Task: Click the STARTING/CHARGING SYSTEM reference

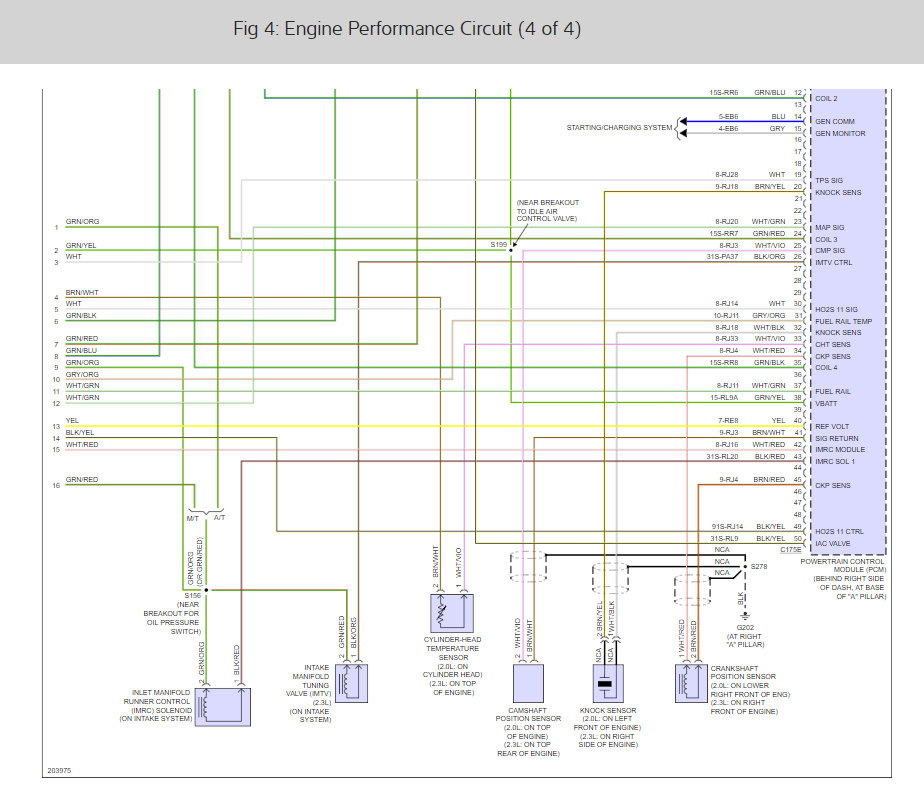Action: [x=619, y=127]
